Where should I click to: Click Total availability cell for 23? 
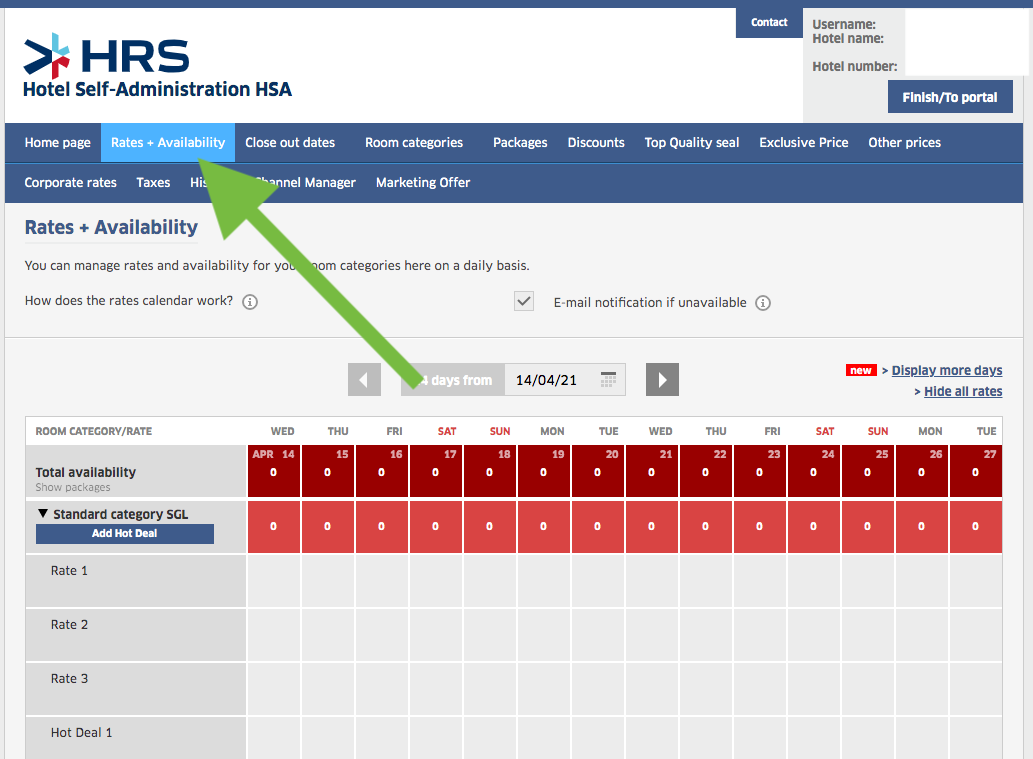pos(760,471)
